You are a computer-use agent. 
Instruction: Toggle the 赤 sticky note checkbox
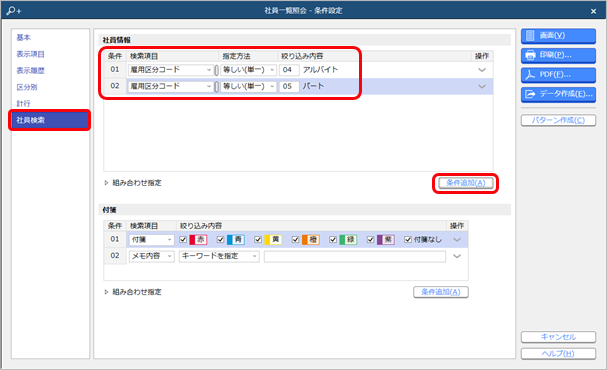183,240
